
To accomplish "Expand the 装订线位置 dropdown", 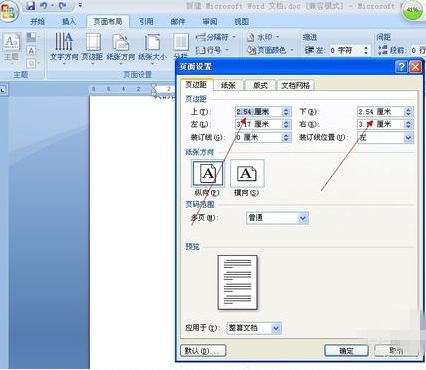I will coord(408,137).
